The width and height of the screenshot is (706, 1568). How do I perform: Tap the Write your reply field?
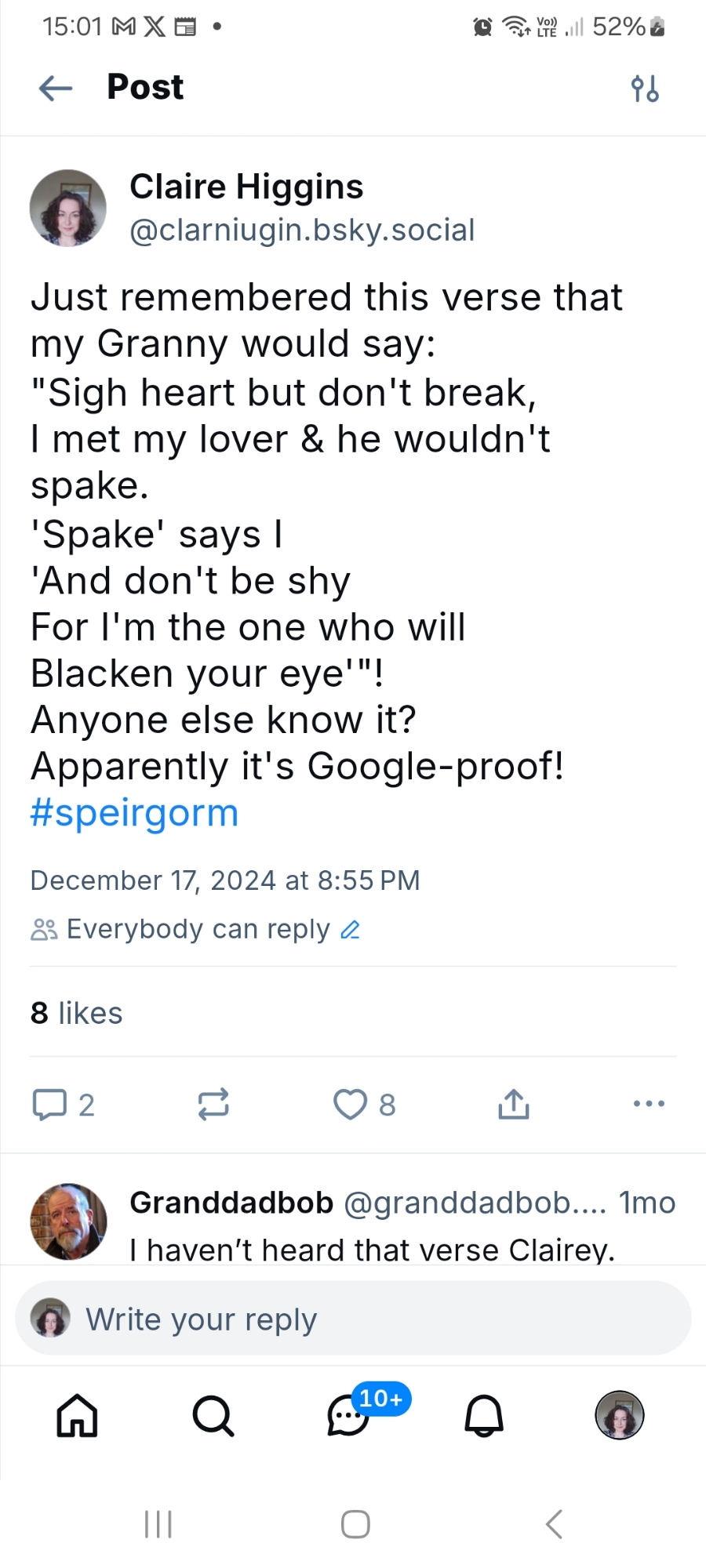(x=353, y=1319)
